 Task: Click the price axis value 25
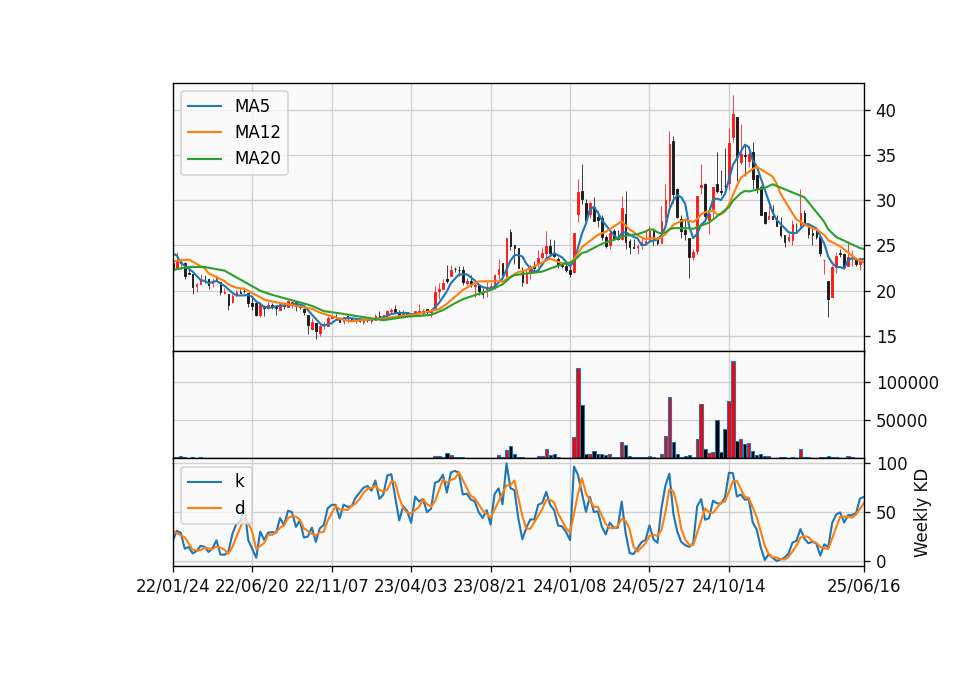coord(886,246)
